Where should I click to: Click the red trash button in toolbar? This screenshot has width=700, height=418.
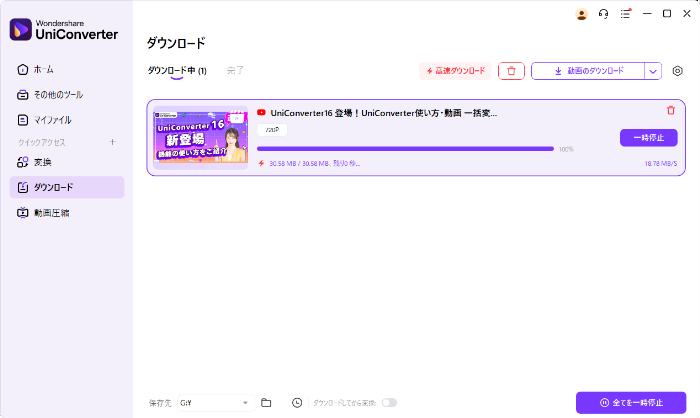(511, 71)
